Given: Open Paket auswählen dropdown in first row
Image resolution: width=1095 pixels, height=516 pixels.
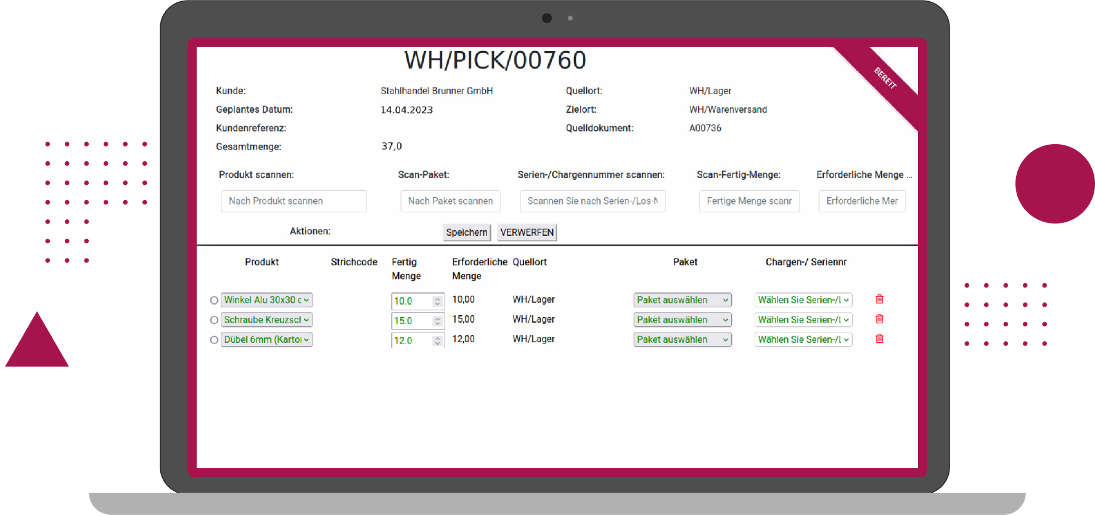Looking at the screenshot, I should 682,300.
